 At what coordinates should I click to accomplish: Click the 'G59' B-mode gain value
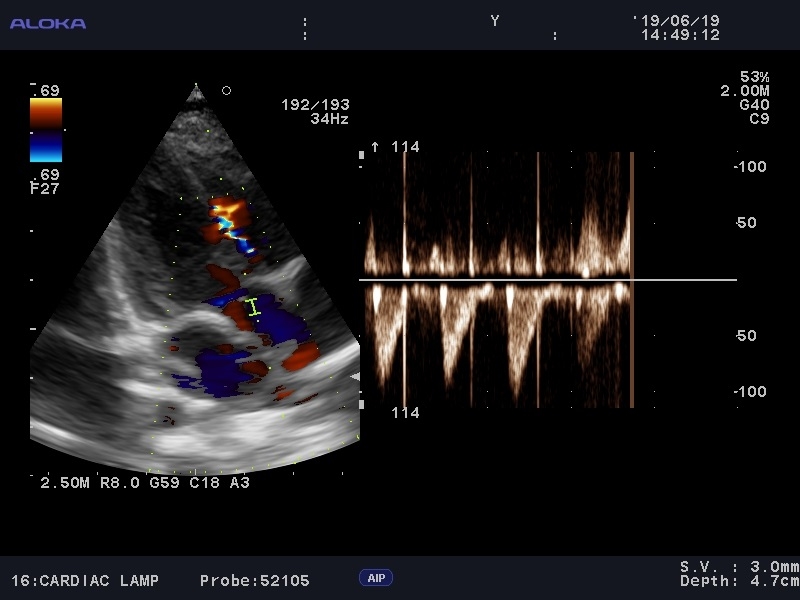[164, 482]
